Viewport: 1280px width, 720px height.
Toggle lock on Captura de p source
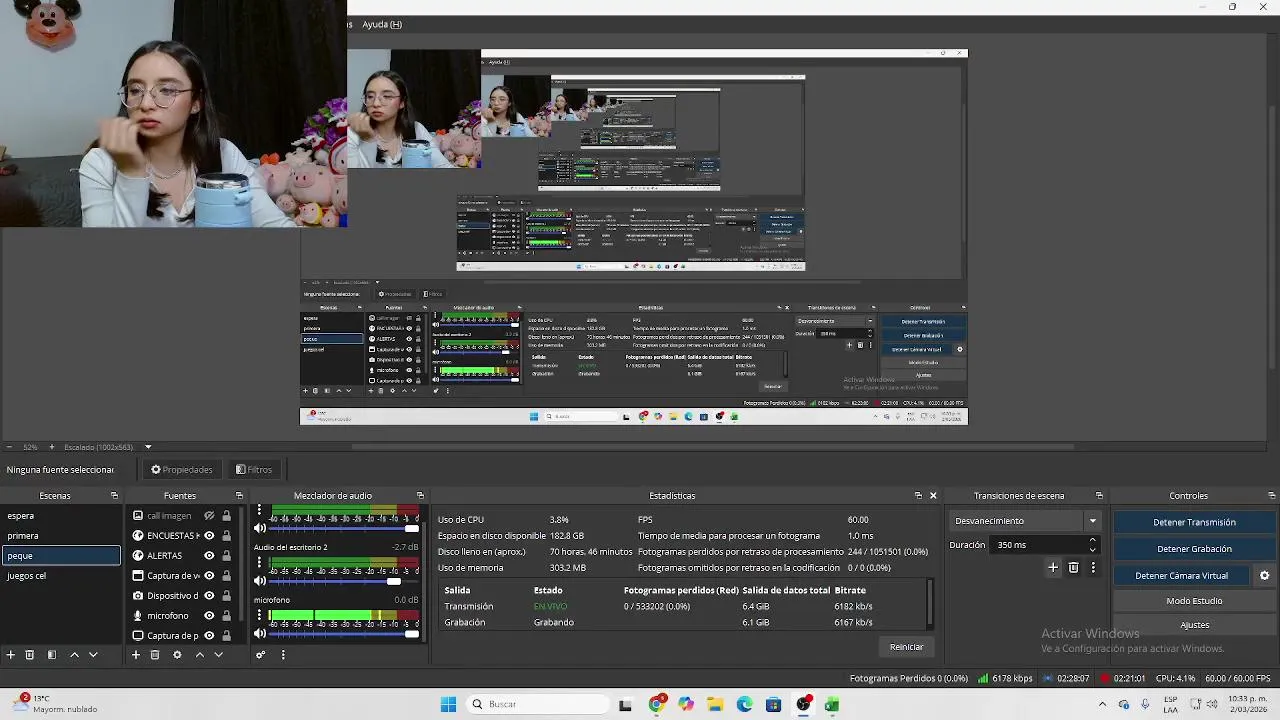(x=226, y=636)
